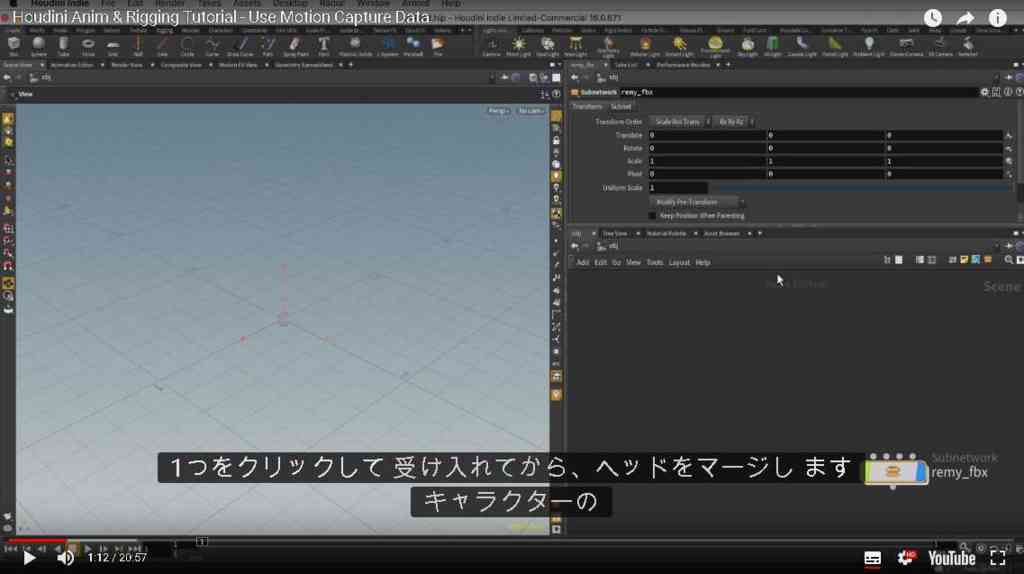Screen dimensions: 1024x574
Task: Click the node name field remy_fbx
Action: [x=797, y=92]
